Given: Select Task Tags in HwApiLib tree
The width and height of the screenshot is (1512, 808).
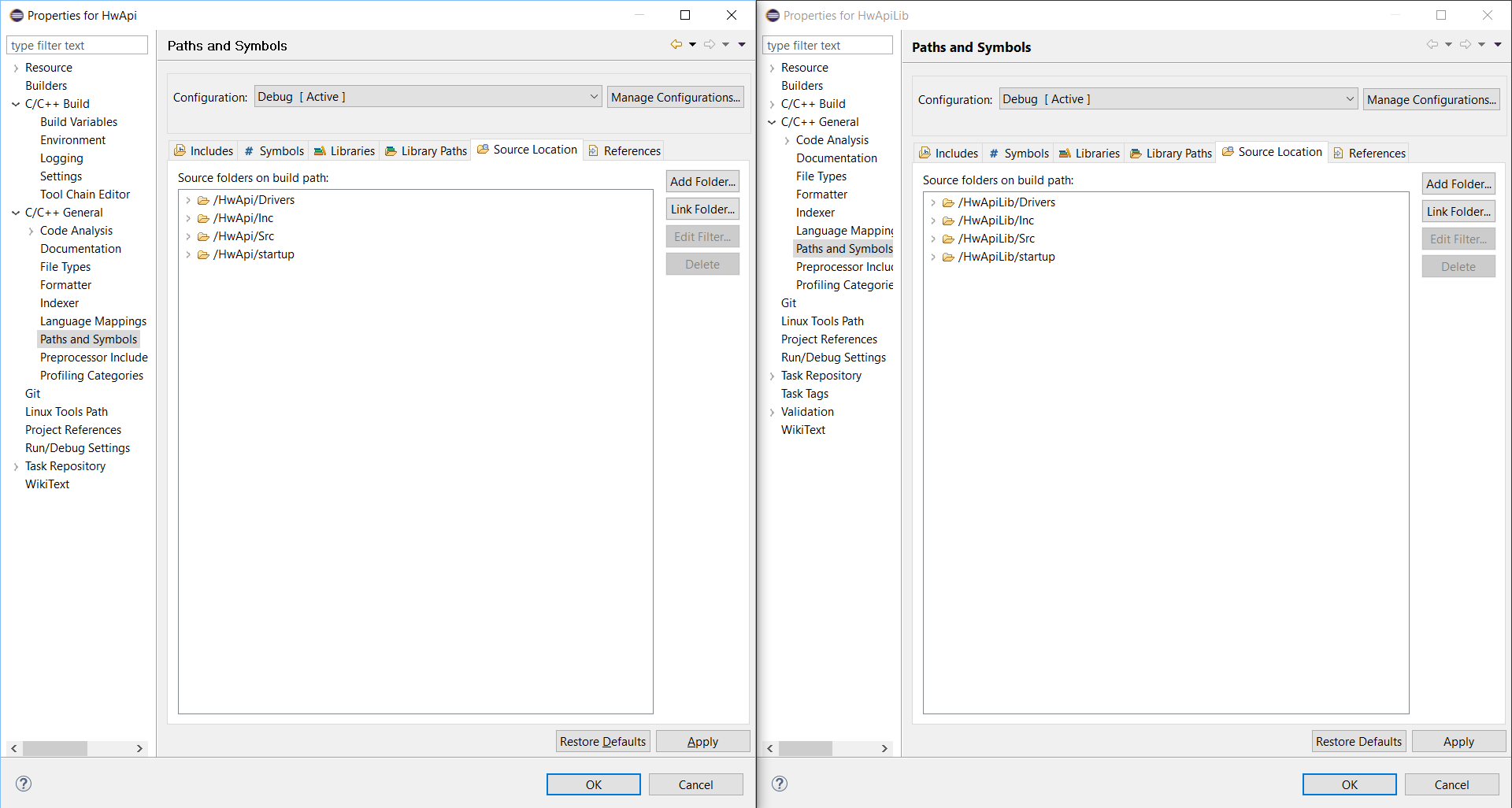Looking at the screenshot, I should click(805, 394).
